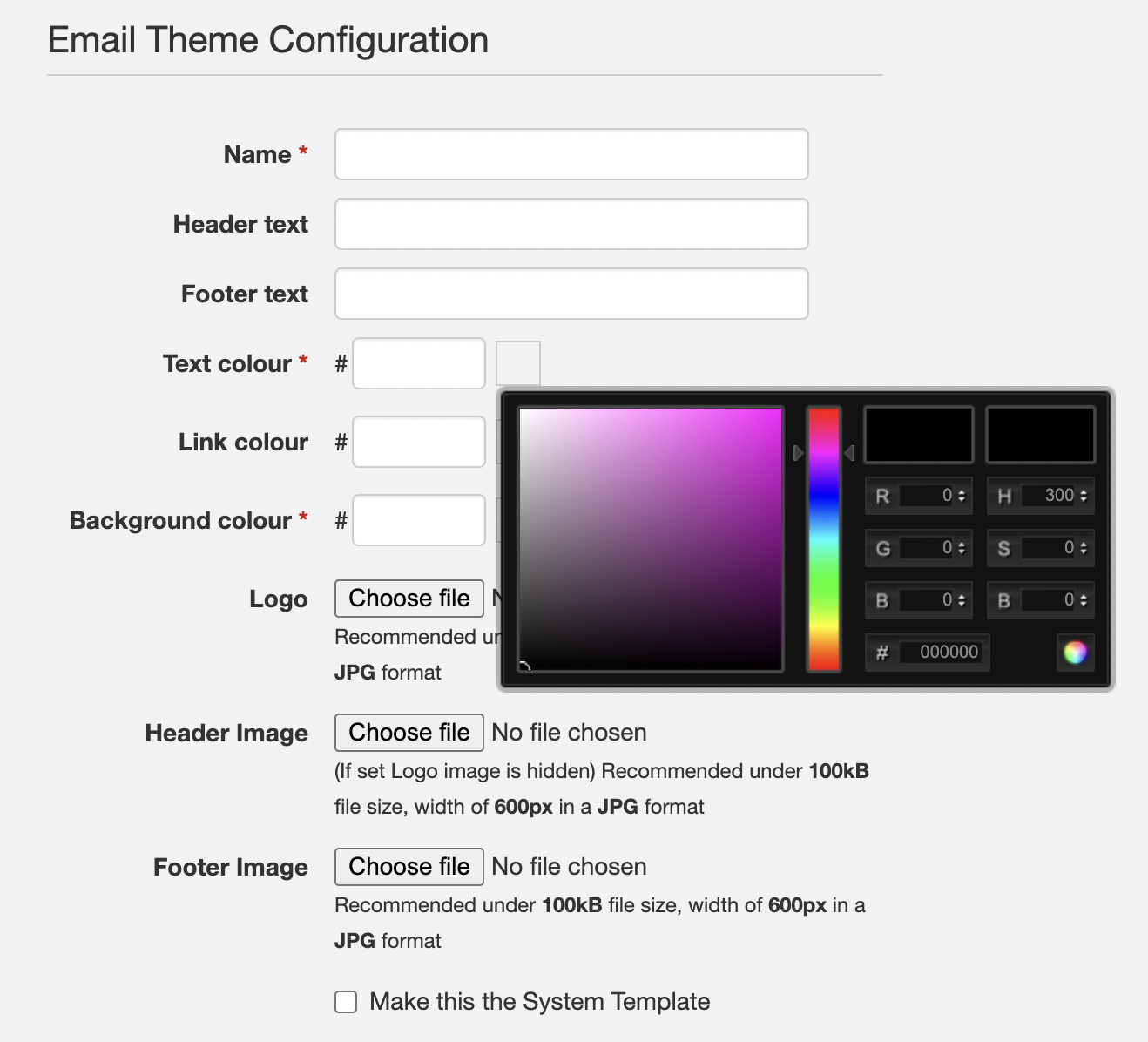1148x1042 pixels.
Task: Click the Background colour hex input
Action: (419, 520)
